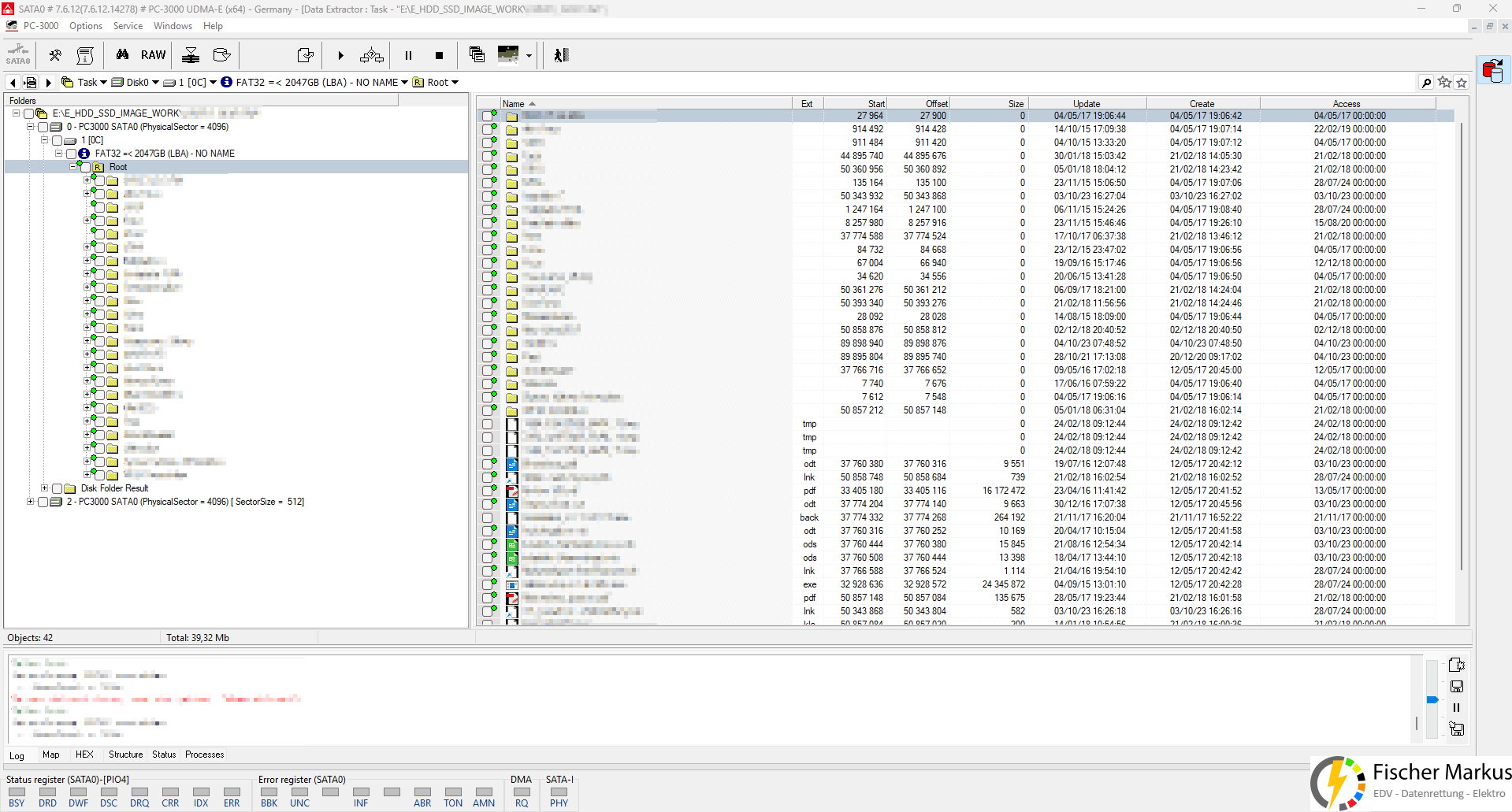Click the red disk copy icon
Image resolution: width=1512 pixels, height=812 pixels.
[1492, 71]
